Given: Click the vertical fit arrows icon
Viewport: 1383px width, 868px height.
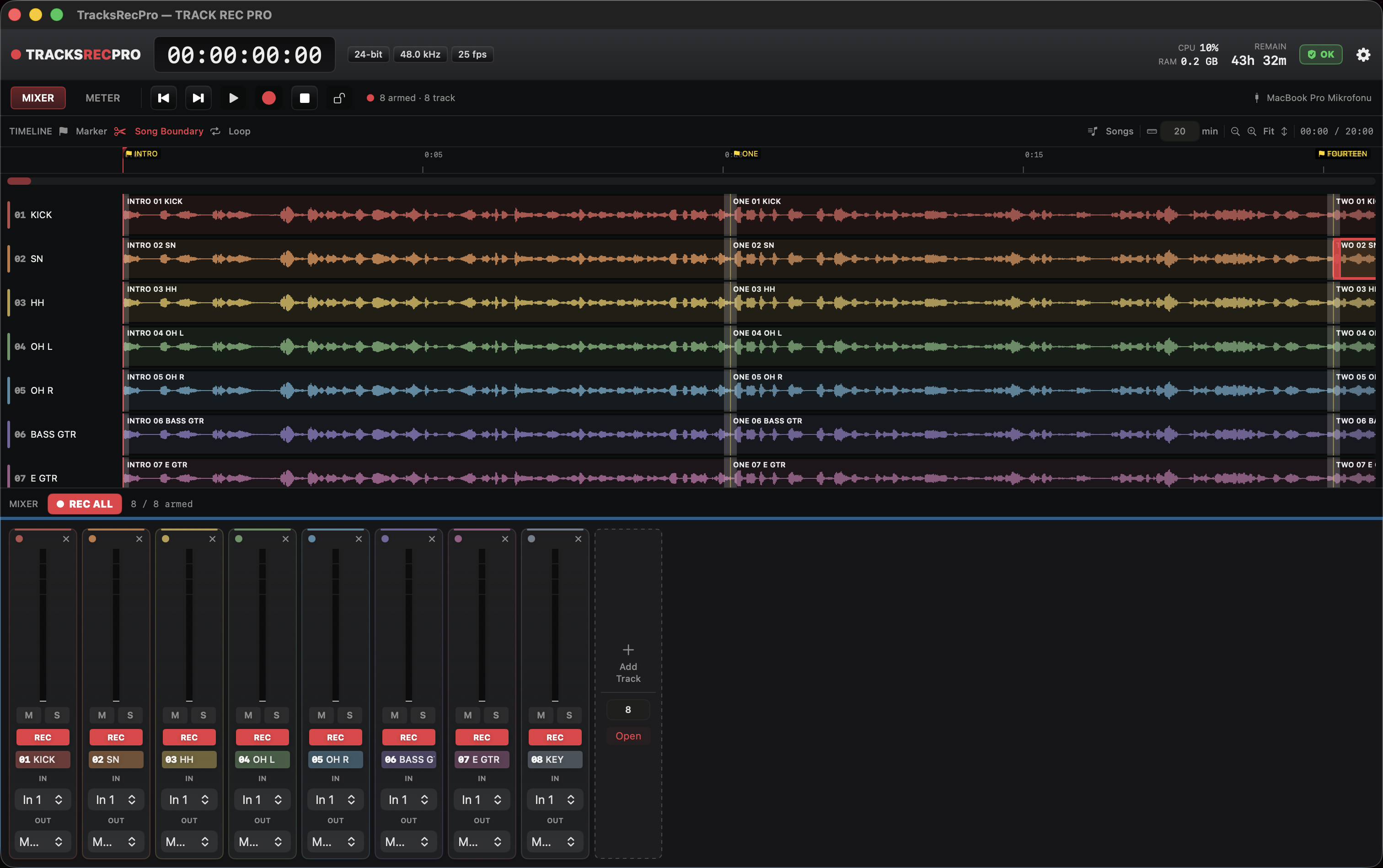Looking at the screenshot, I should (1284, 131).
